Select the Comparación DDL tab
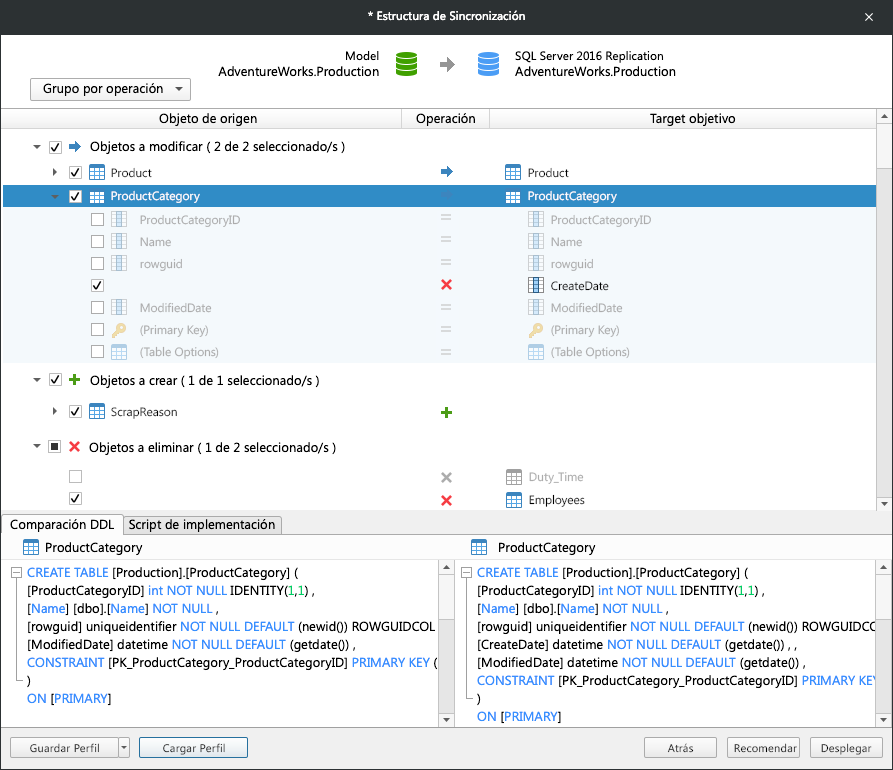Screen dimensions: 893x770 (x=63, y=525)
